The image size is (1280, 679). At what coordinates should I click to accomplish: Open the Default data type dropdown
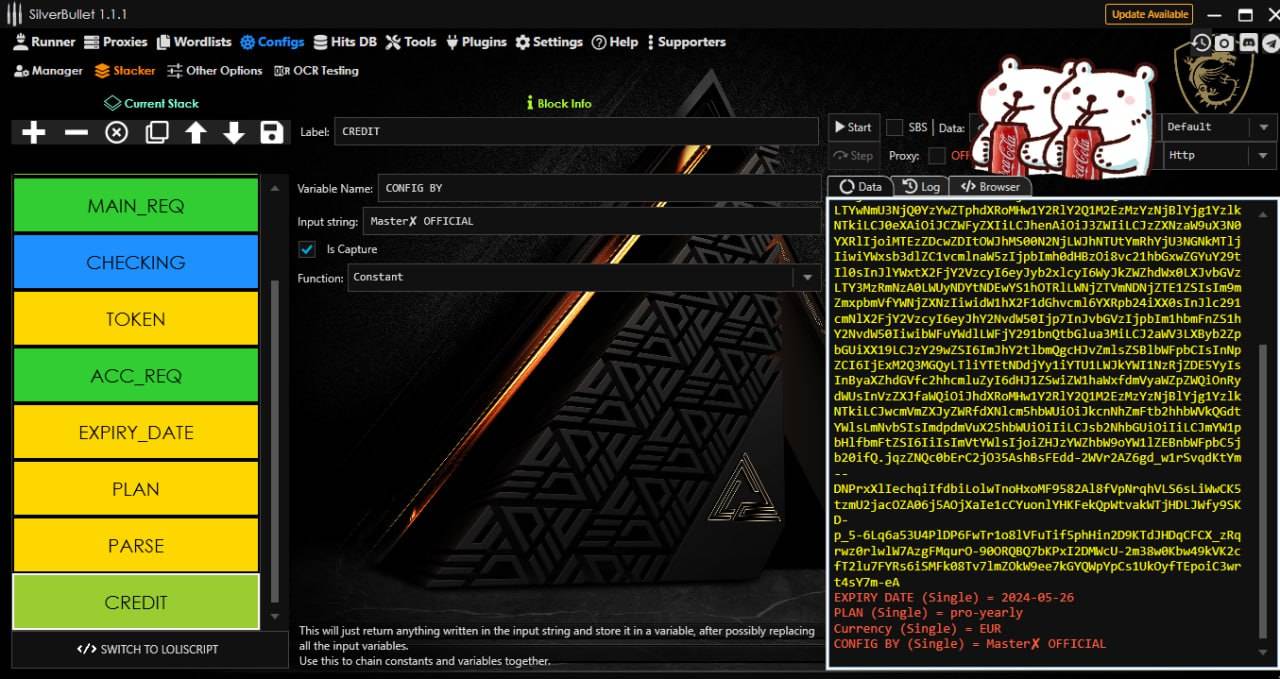click(x=1219, y=127)
